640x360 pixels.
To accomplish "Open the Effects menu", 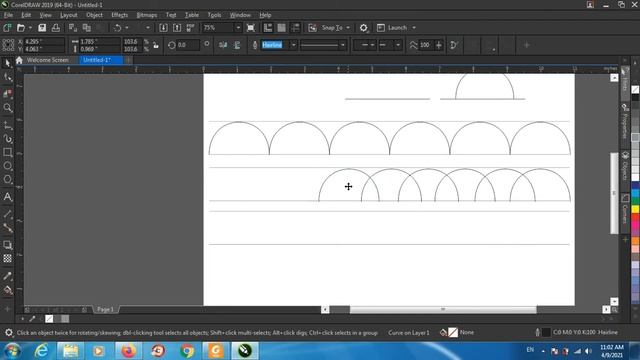I will [x=120, y=15].
